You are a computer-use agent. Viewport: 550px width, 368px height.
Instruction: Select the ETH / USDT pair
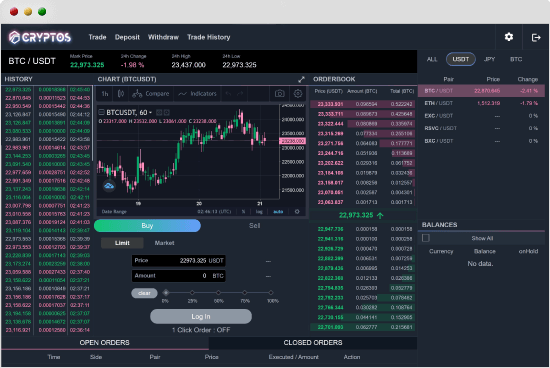point(481,103)
